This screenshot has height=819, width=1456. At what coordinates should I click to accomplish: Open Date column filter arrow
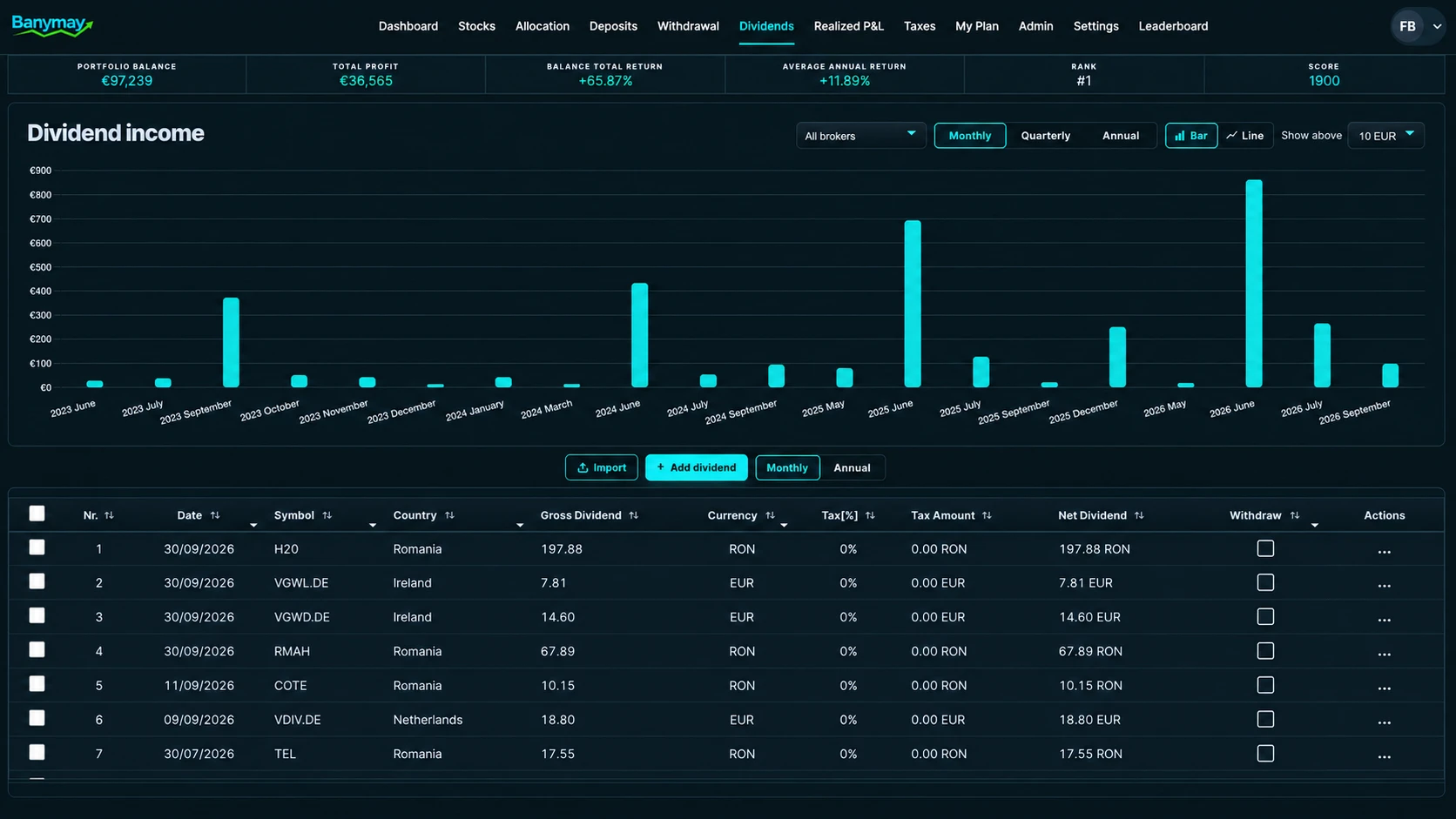point(253,525)
